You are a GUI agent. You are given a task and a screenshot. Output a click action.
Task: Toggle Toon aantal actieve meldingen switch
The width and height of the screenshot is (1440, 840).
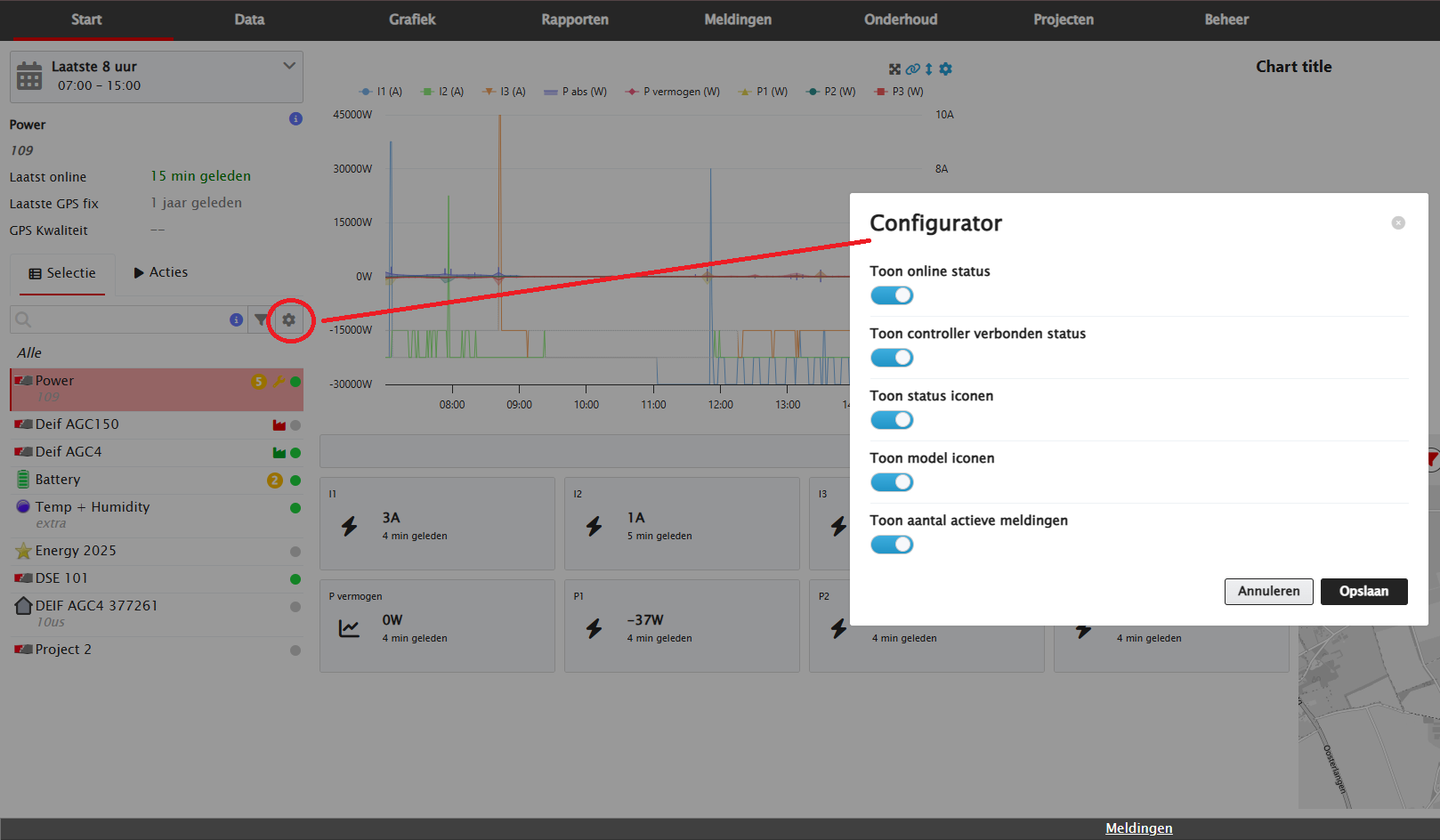(x=892, y=545)
